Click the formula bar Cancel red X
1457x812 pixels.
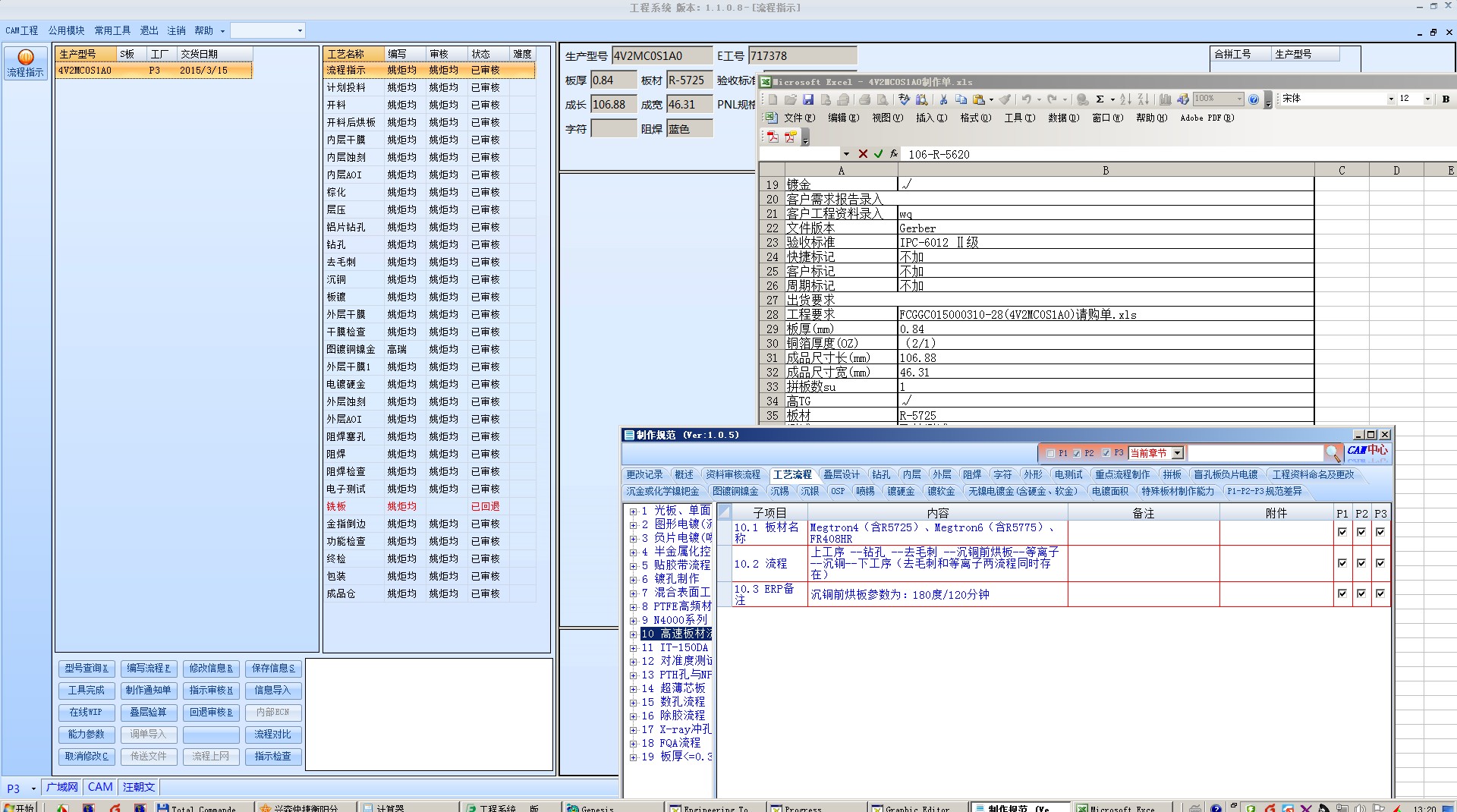(863, 154)
